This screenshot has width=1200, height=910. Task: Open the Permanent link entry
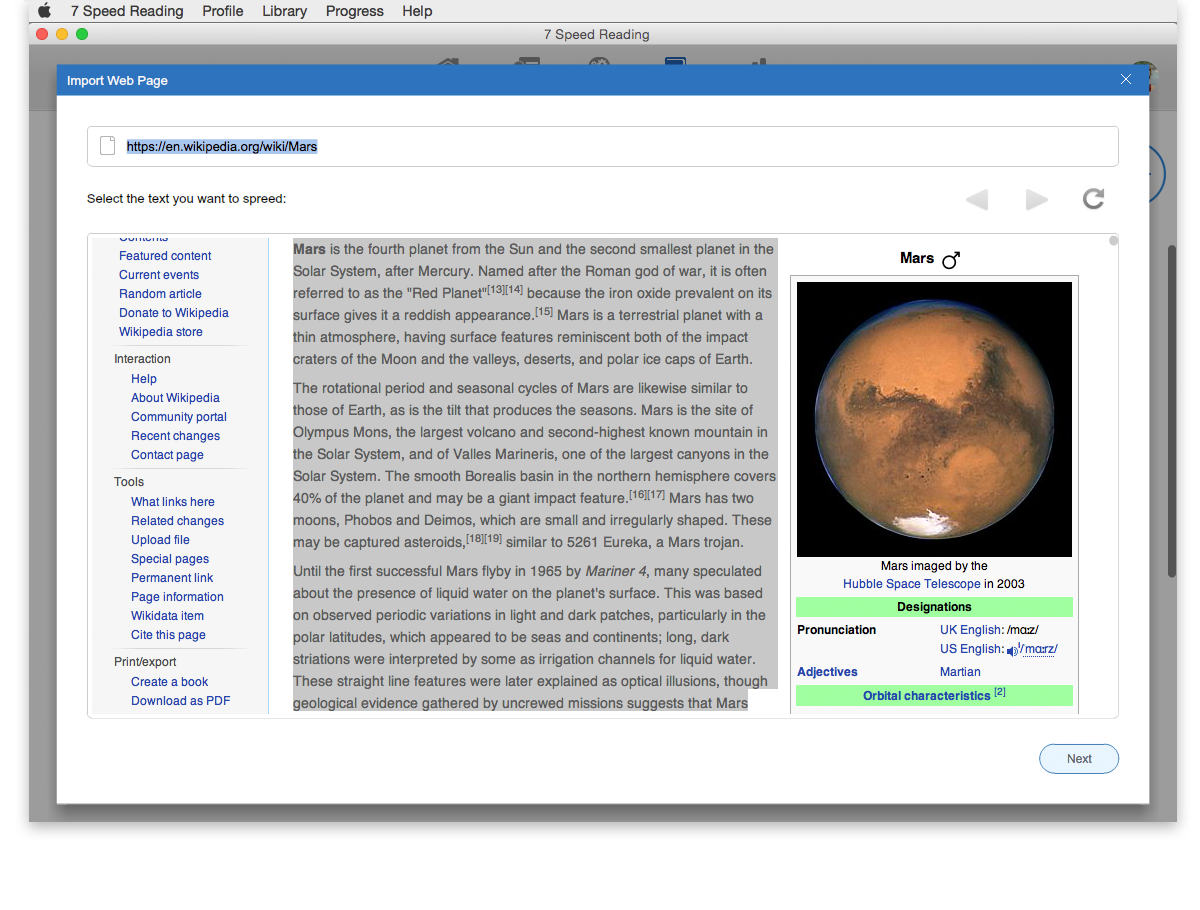pyautogui.click(x=172, y=578)
